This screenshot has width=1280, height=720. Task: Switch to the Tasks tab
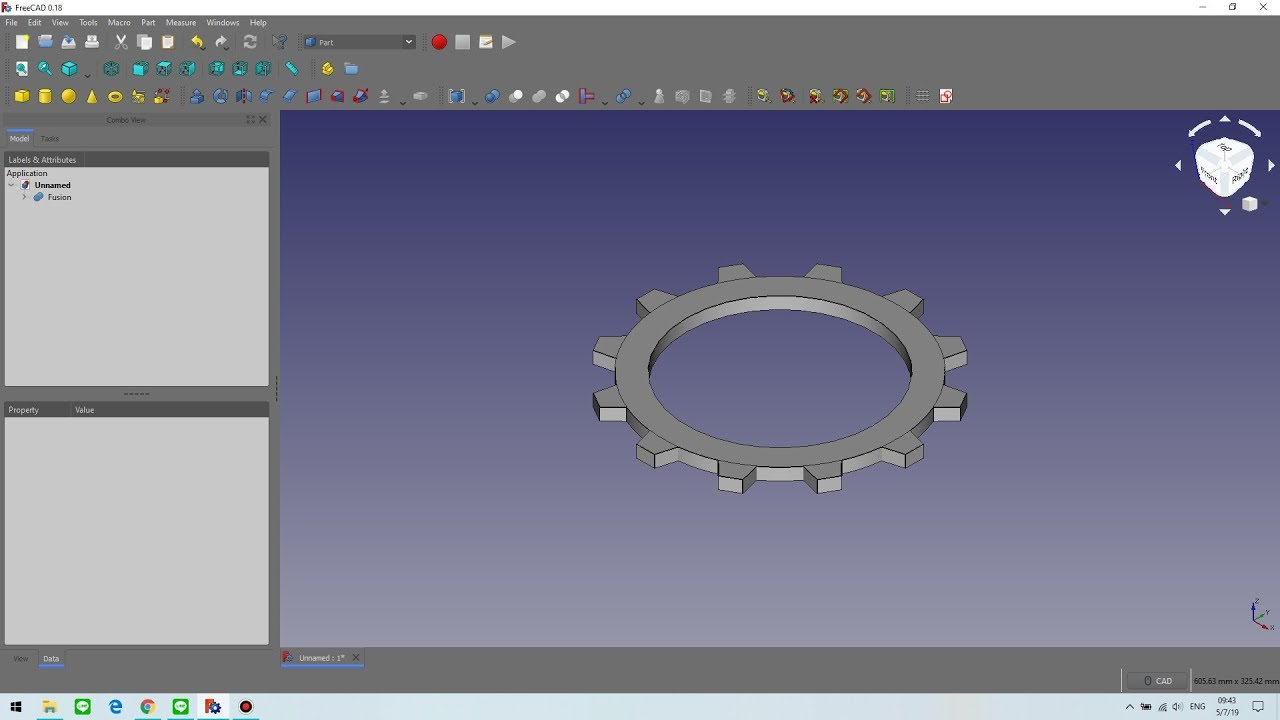[50, 139]
